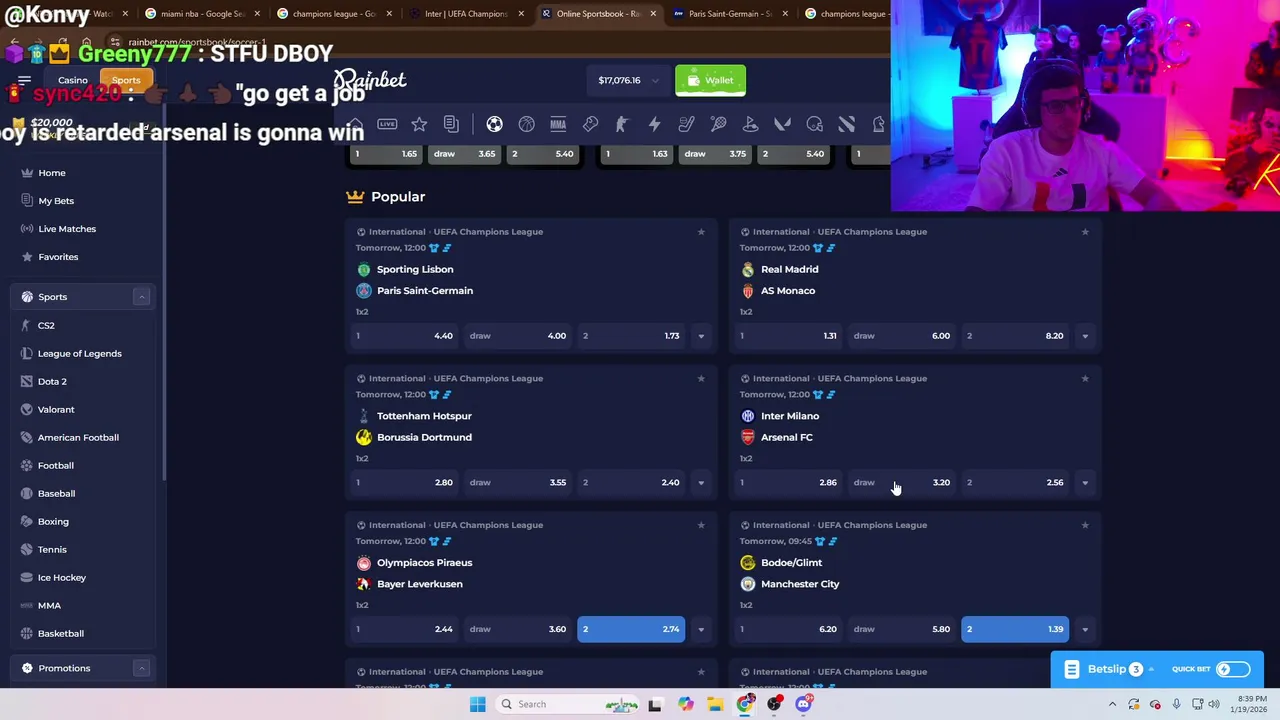Viewport: 1280px width, 720px height.
Task: Open the hamburger menu icon in sidebar
Action: pos(24,80)
